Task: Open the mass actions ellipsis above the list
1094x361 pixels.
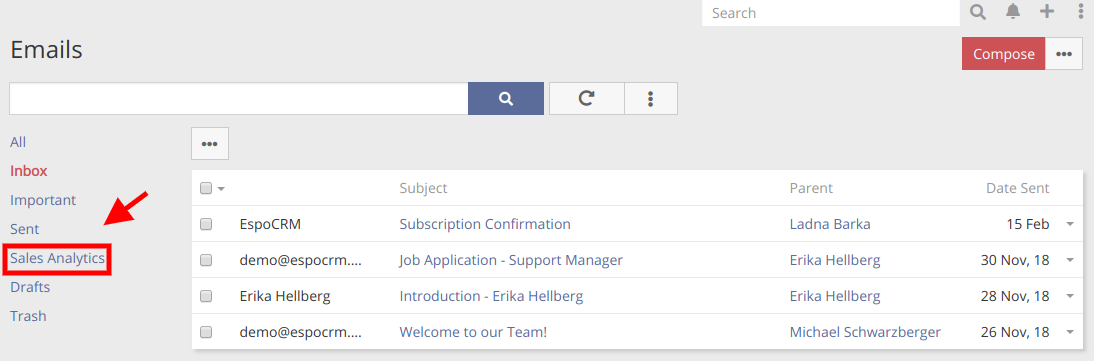Action: coord(209,144)
